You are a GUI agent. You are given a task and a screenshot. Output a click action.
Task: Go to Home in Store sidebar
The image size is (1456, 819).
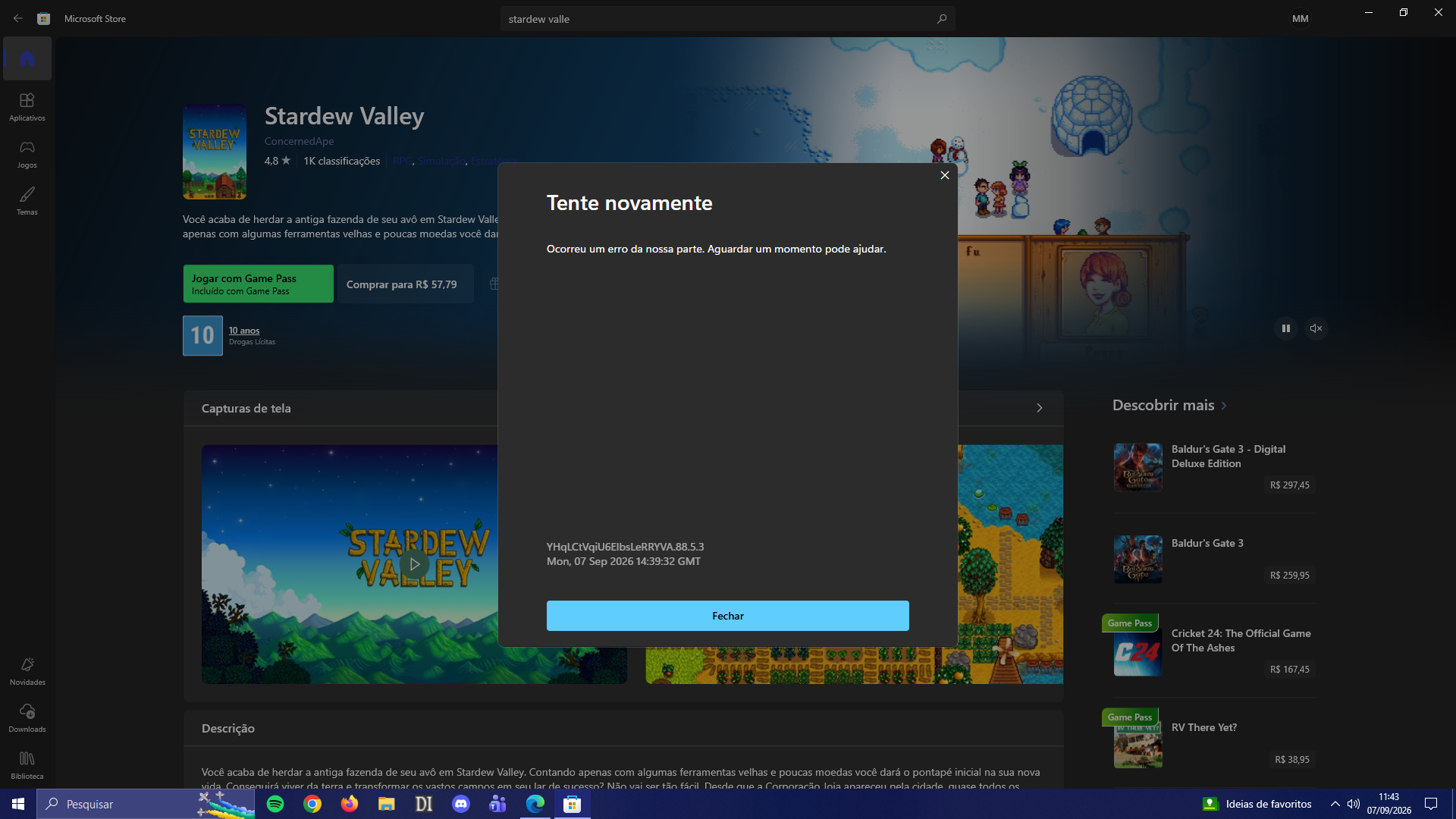click(27, 58)
